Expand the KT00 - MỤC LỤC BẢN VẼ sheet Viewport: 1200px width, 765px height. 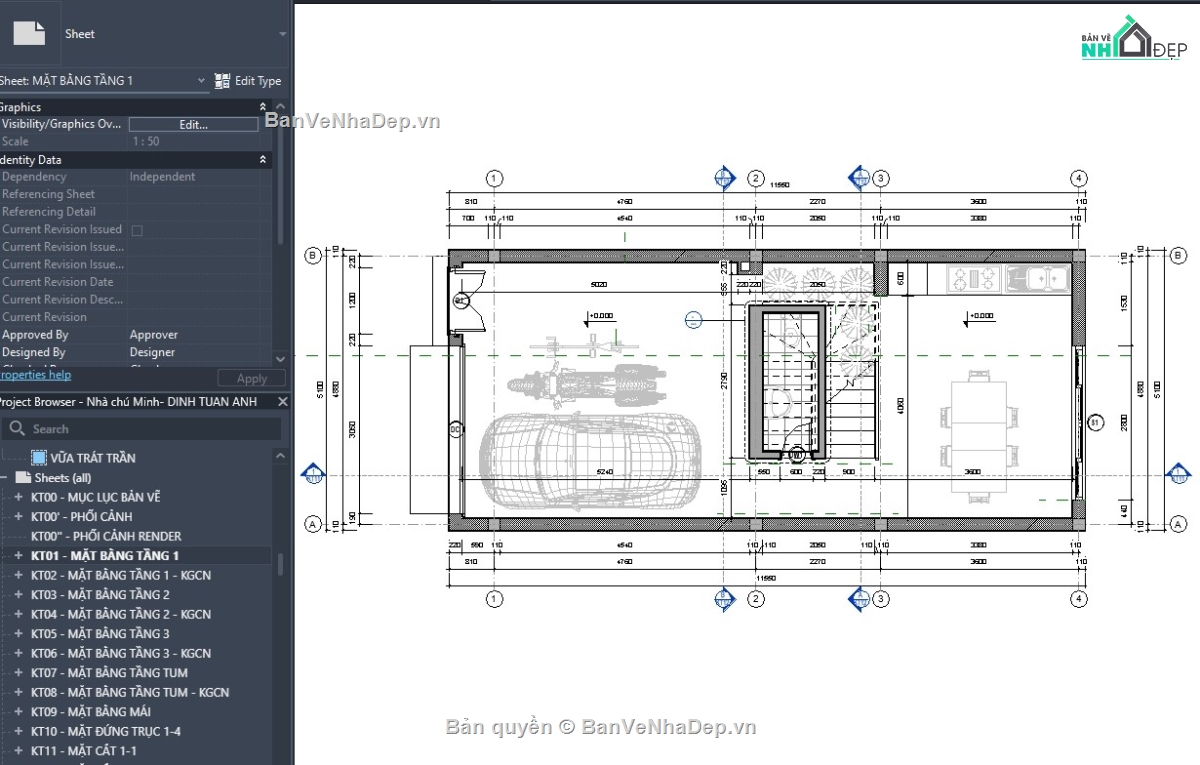(x=18, y=497)
